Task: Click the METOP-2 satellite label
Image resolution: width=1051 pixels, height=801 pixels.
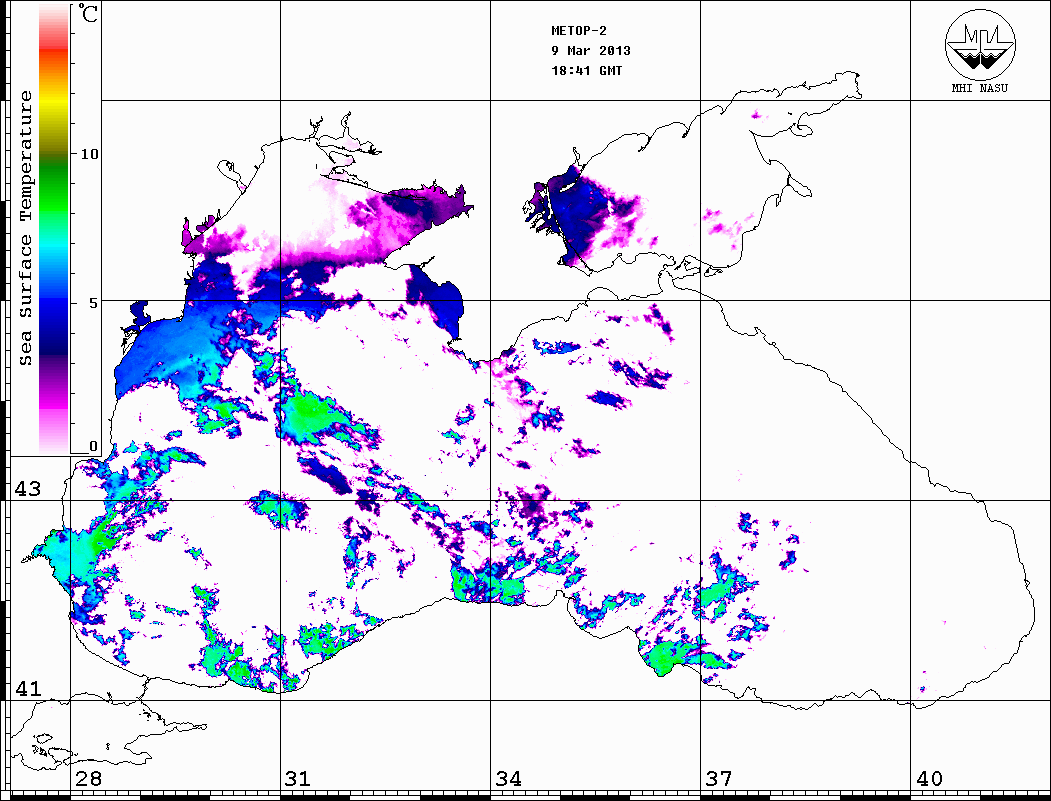Action: (579, 31)
